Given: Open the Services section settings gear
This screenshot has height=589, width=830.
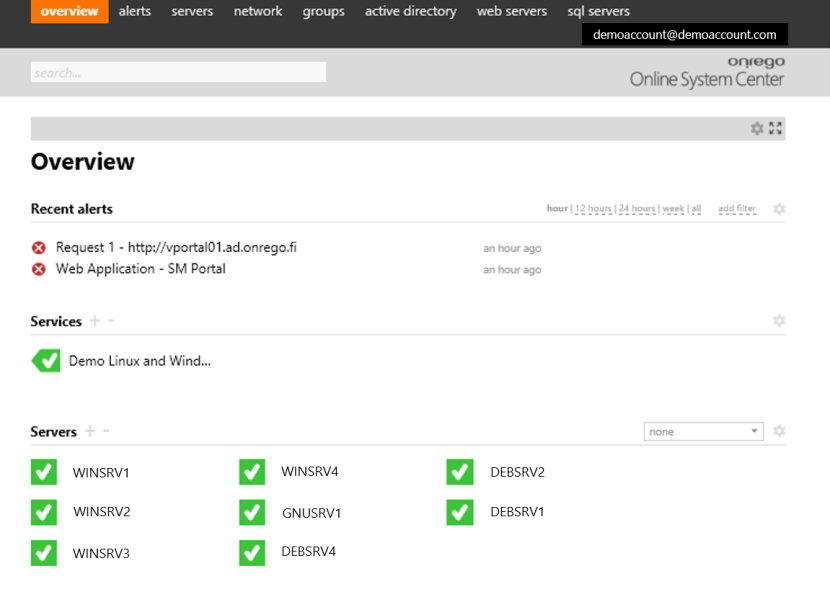Looking at the screenshot, I should tap(778, 320).
